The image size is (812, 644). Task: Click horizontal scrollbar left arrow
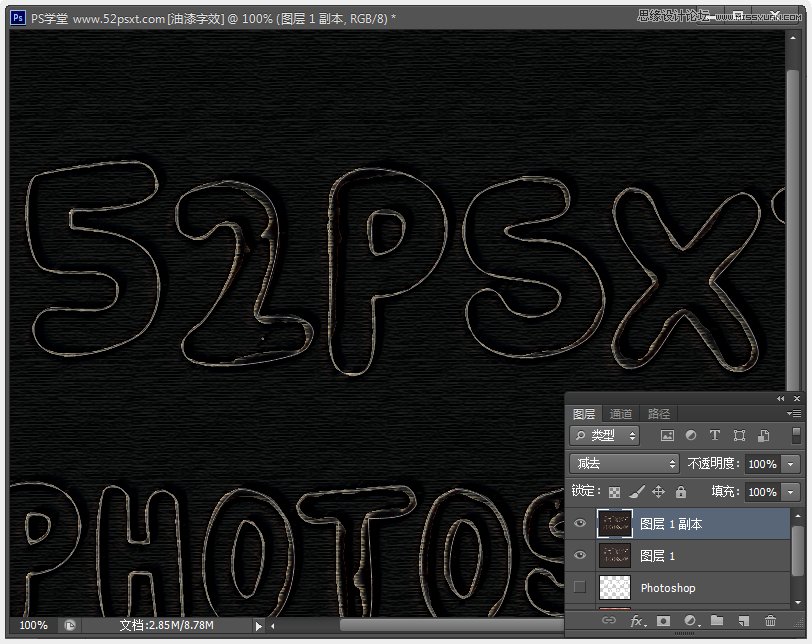coord(272,626)
